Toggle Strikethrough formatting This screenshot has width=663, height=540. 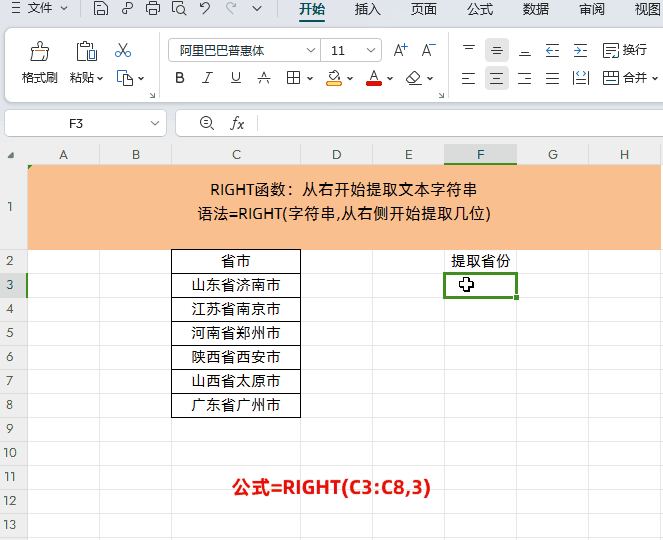[264, 78]
